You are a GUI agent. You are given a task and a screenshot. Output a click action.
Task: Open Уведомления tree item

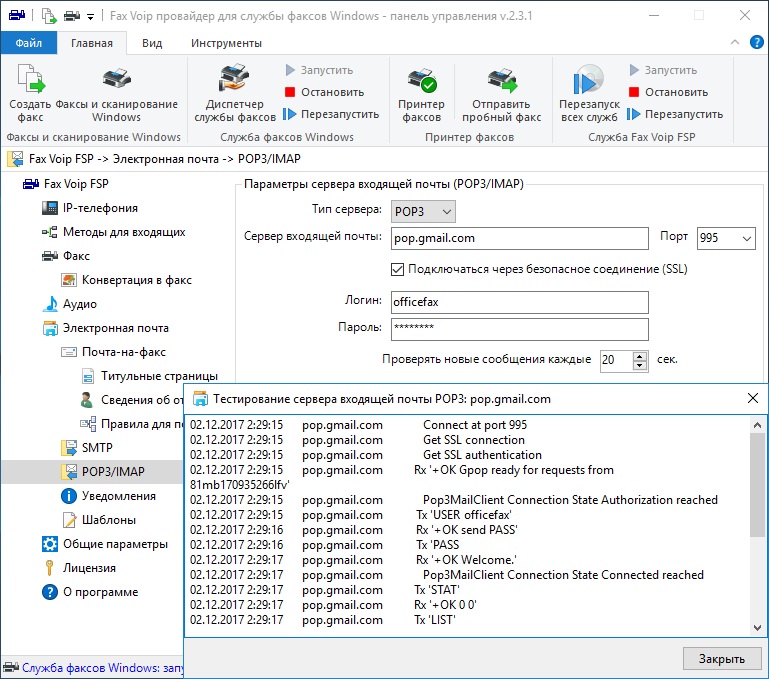pos(108,496)
